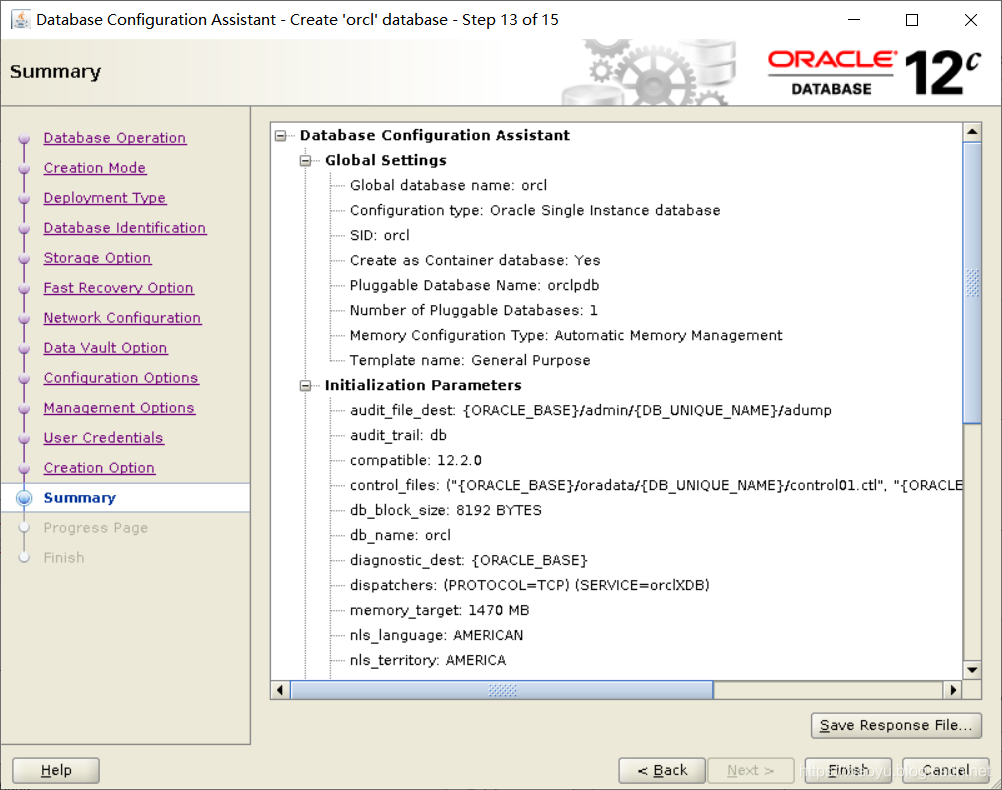Click the horizontal scrollbar right arrow
The width and height of the screenshot is (1002, 790).
(953, 690)
